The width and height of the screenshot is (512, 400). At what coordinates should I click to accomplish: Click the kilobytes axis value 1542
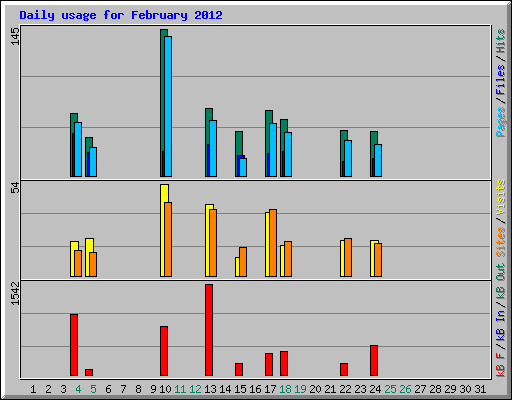15,293
